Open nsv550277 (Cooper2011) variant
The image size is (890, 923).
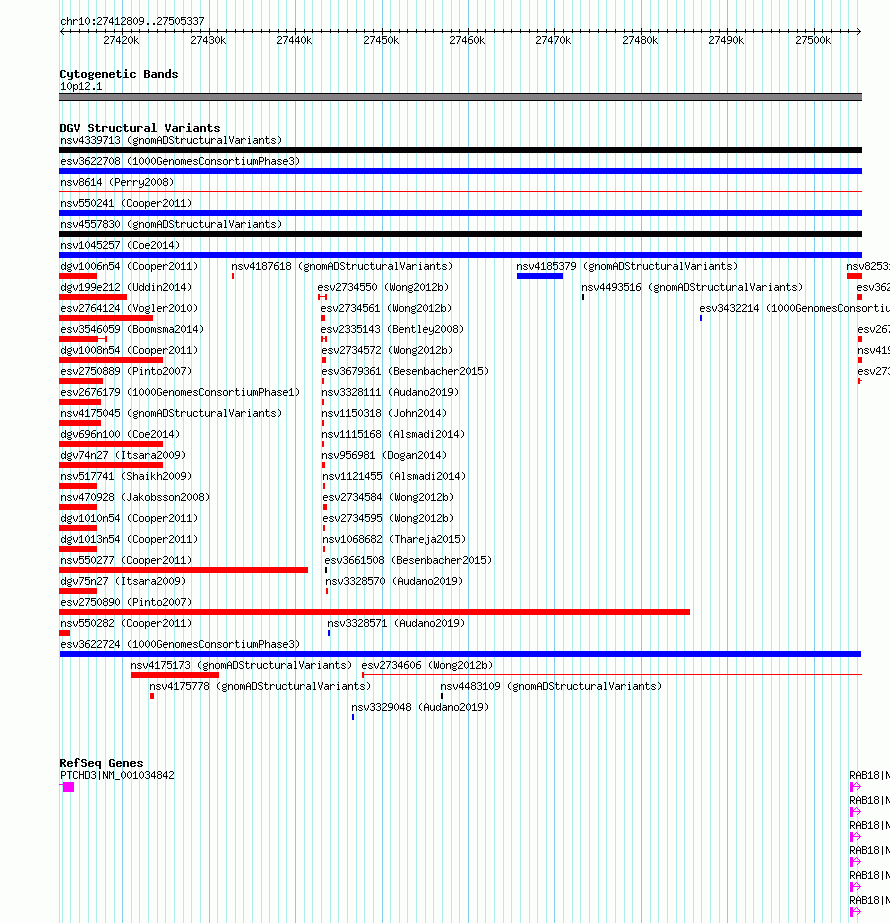click(126, 560)
